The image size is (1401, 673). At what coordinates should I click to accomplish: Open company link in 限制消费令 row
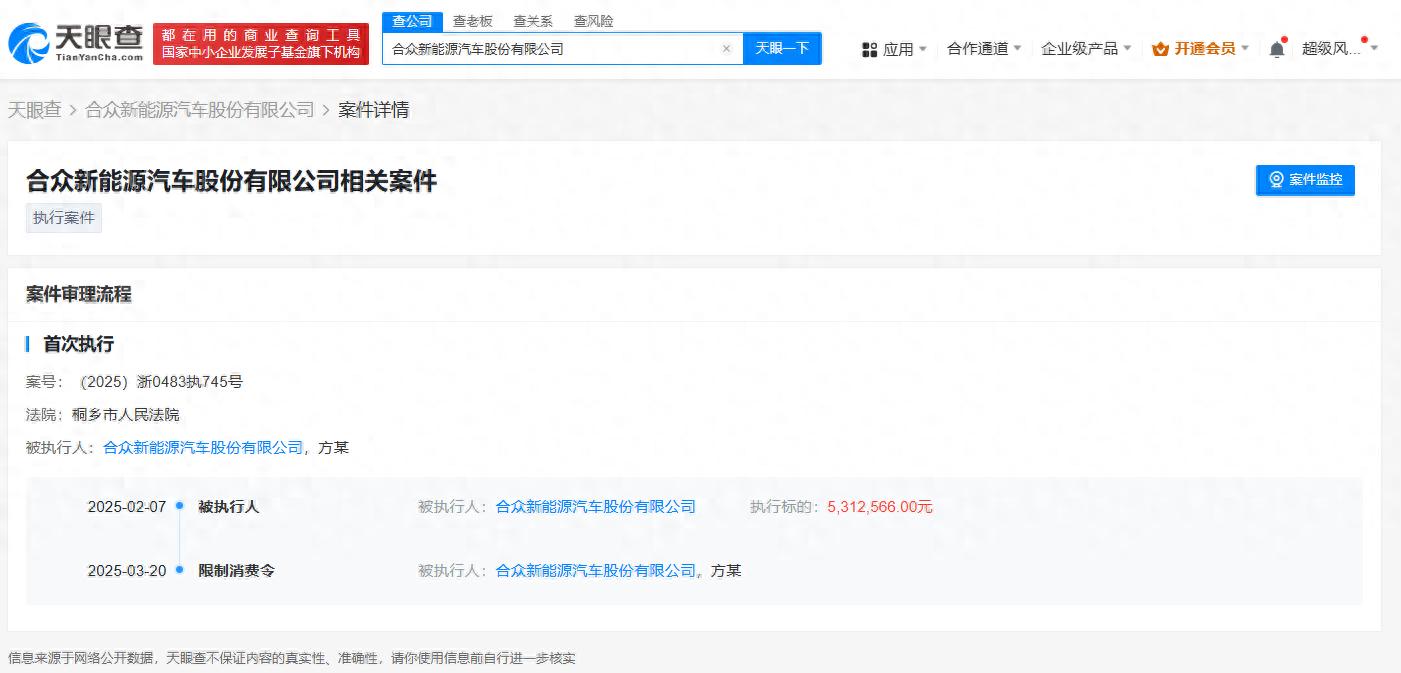(x=596, y=570)
